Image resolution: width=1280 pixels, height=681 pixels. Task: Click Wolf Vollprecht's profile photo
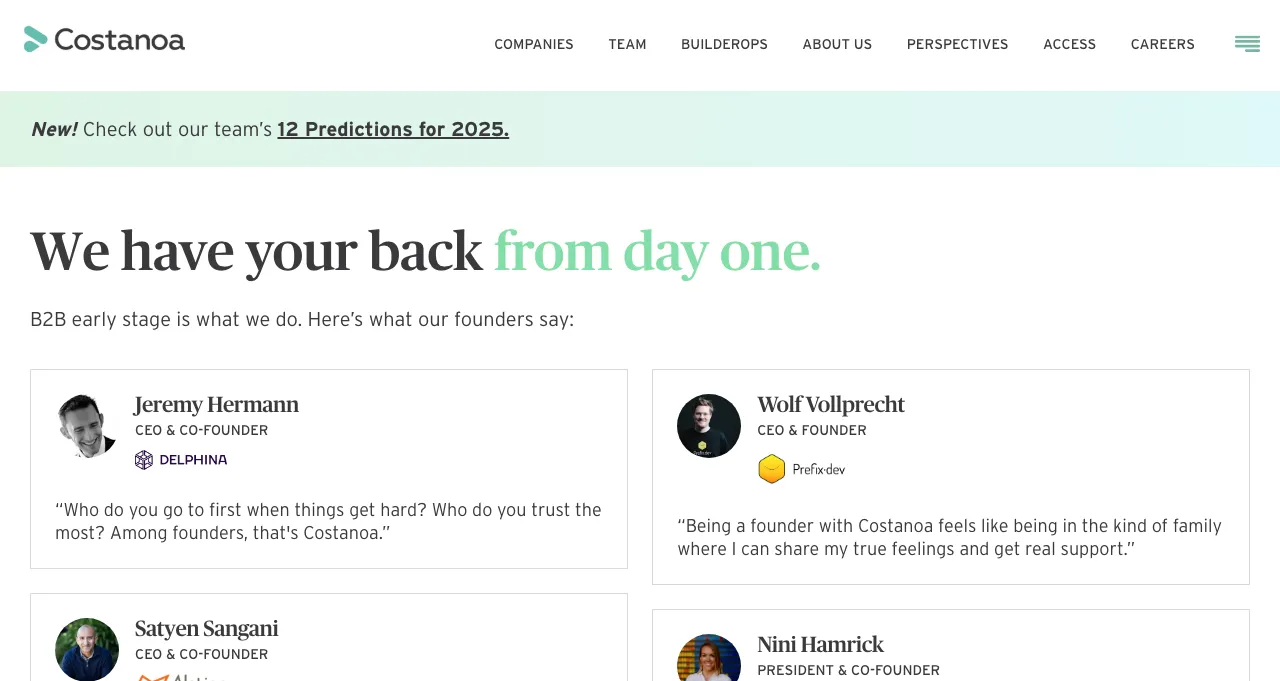pos(709,426)
